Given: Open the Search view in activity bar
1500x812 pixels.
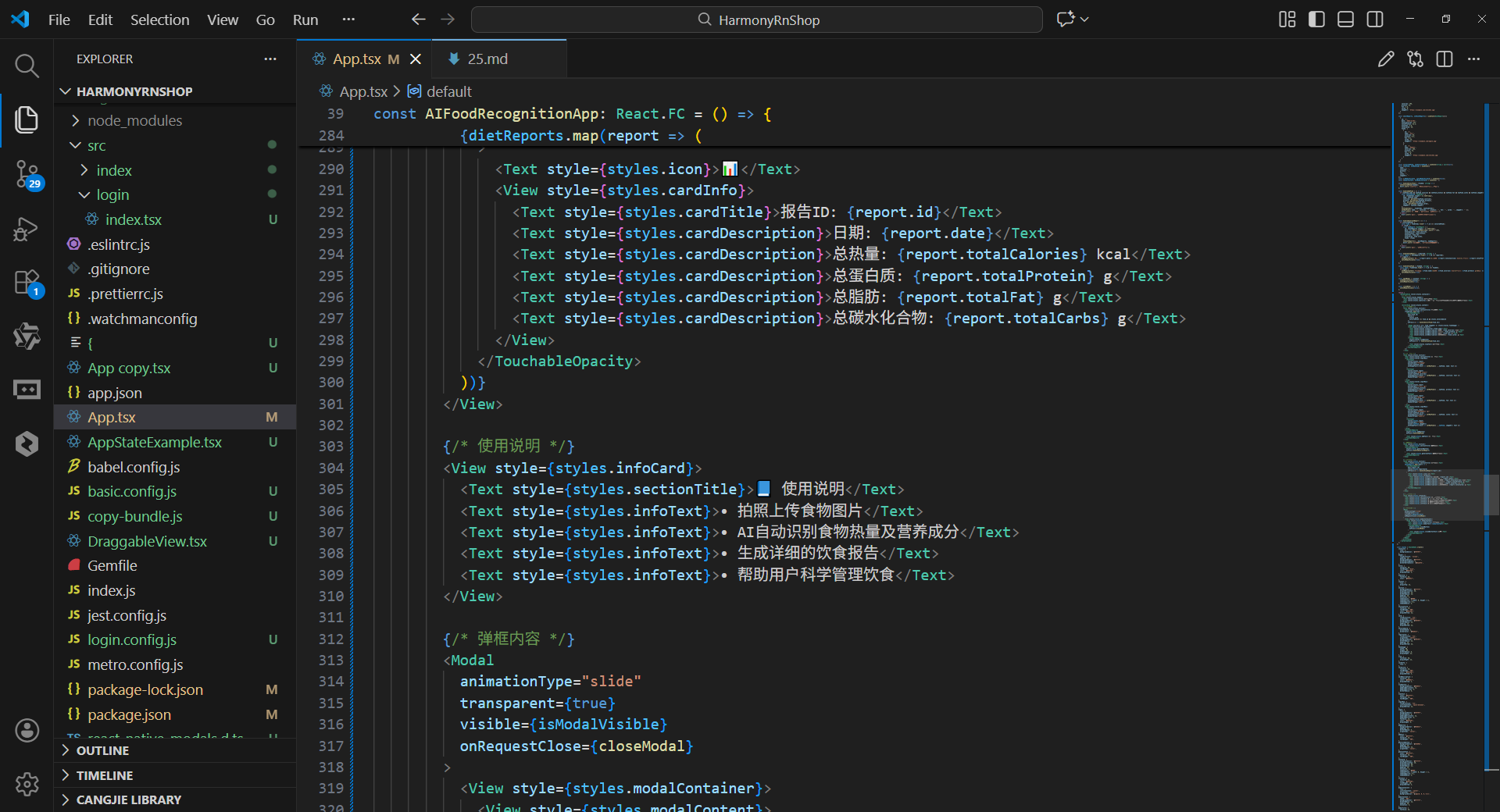Looking at the screenshot, I should [27, 66].
